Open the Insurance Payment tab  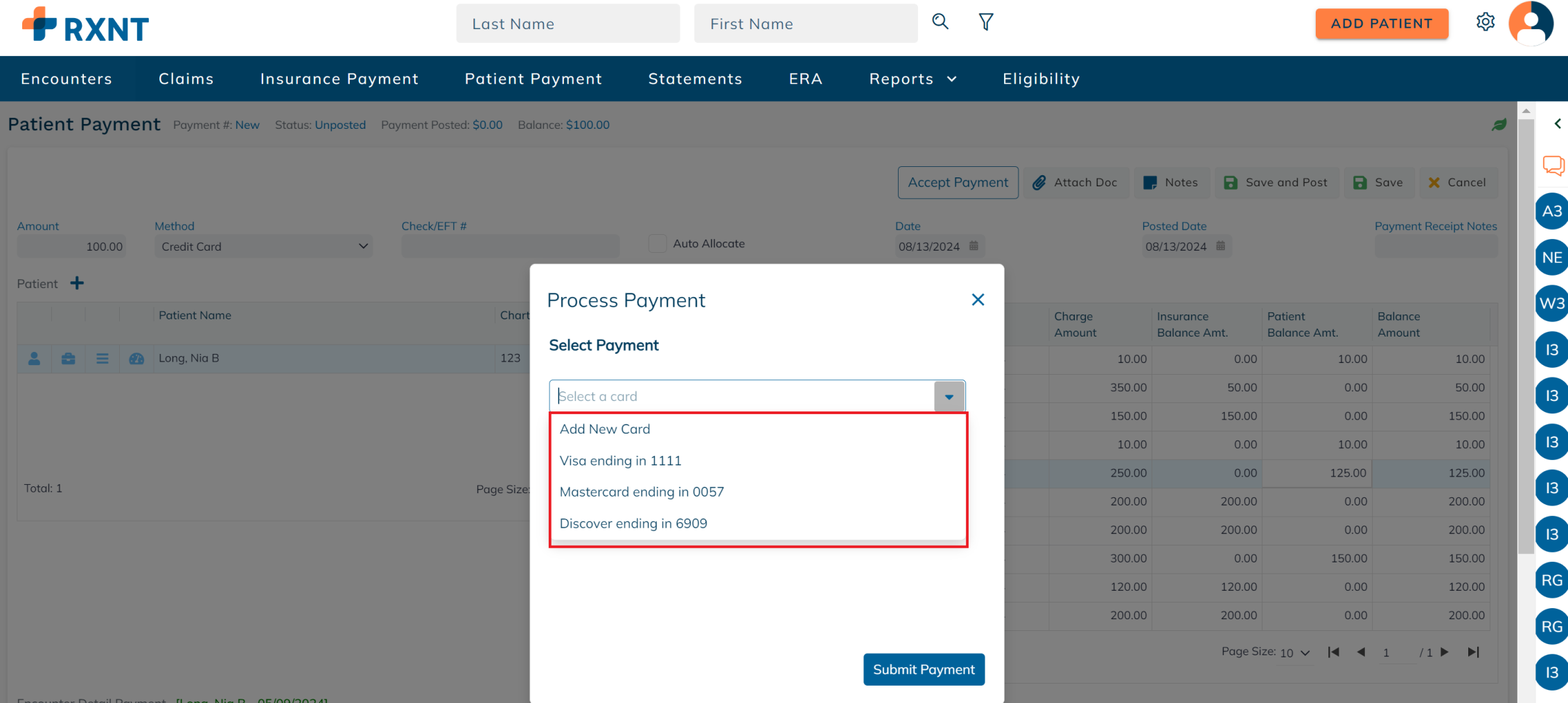(340, 79)
